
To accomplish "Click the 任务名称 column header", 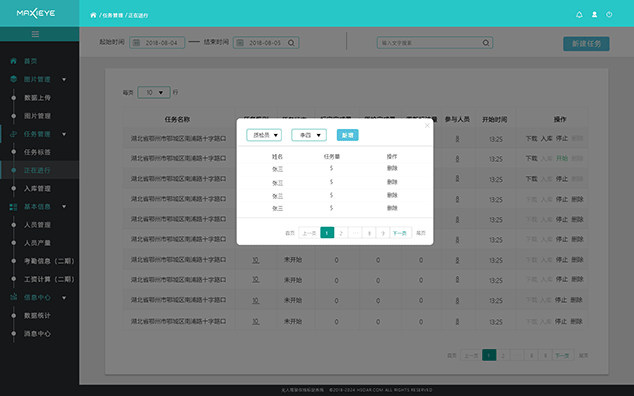I will point(177,119).
